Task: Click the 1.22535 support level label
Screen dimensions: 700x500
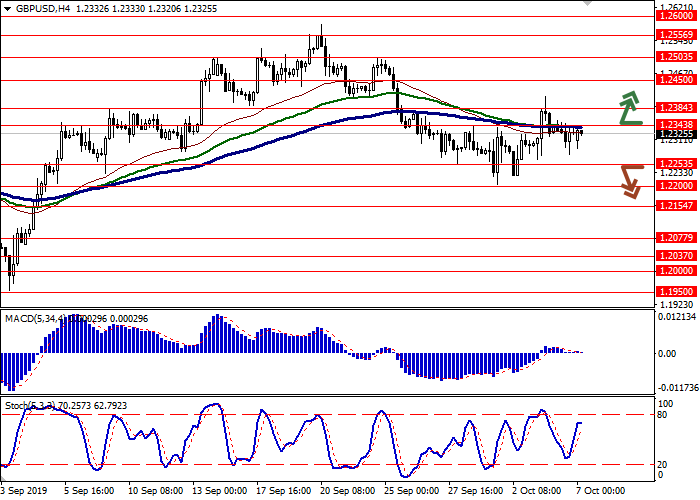Action: [676, 163]
